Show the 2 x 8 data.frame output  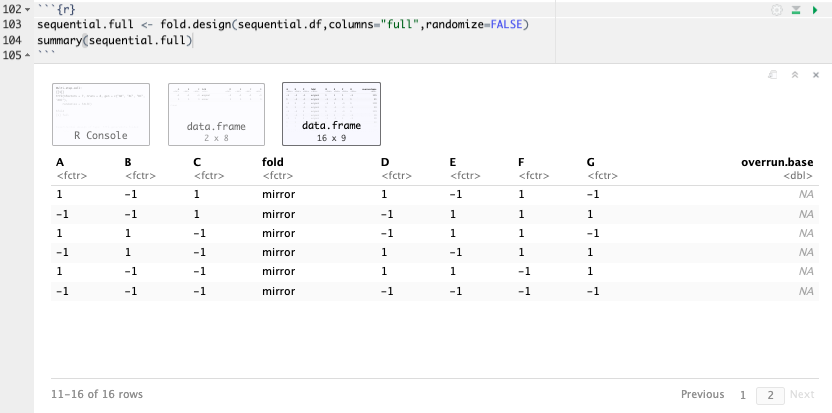pyautogui.click(x=216, y=113)
